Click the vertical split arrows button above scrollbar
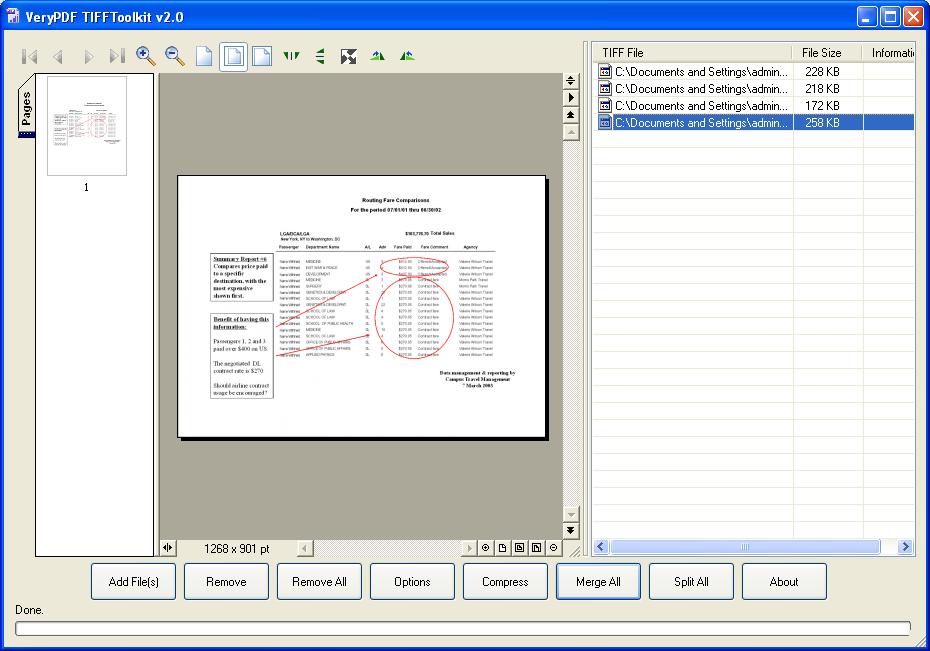The image size is (930, 651). pos(571,81)
